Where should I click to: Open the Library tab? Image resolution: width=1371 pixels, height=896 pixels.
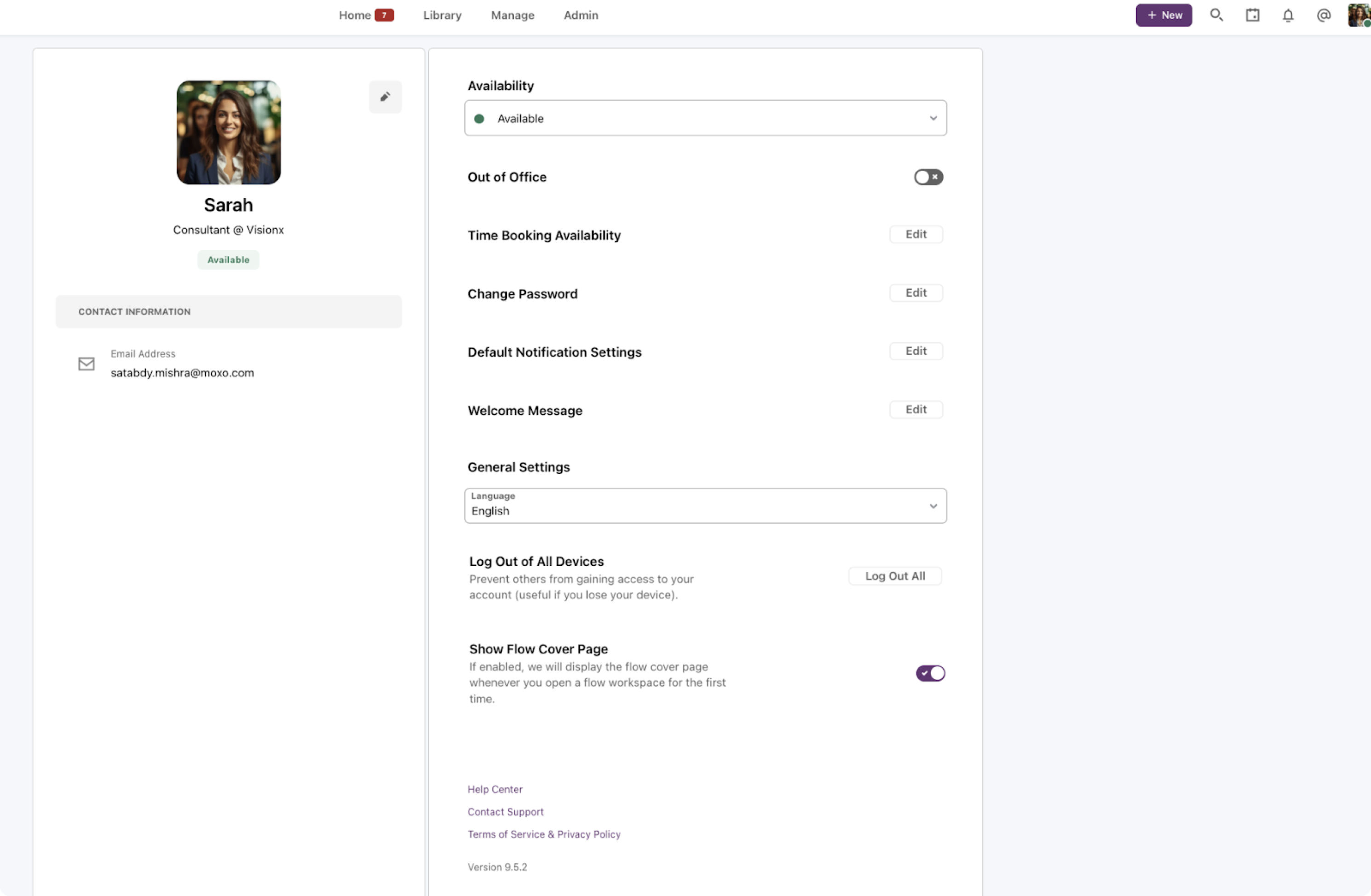442,15
